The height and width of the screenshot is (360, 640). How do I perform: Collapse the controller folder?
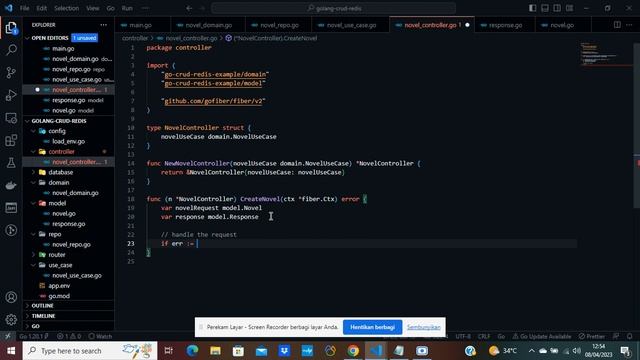[61, 151]
